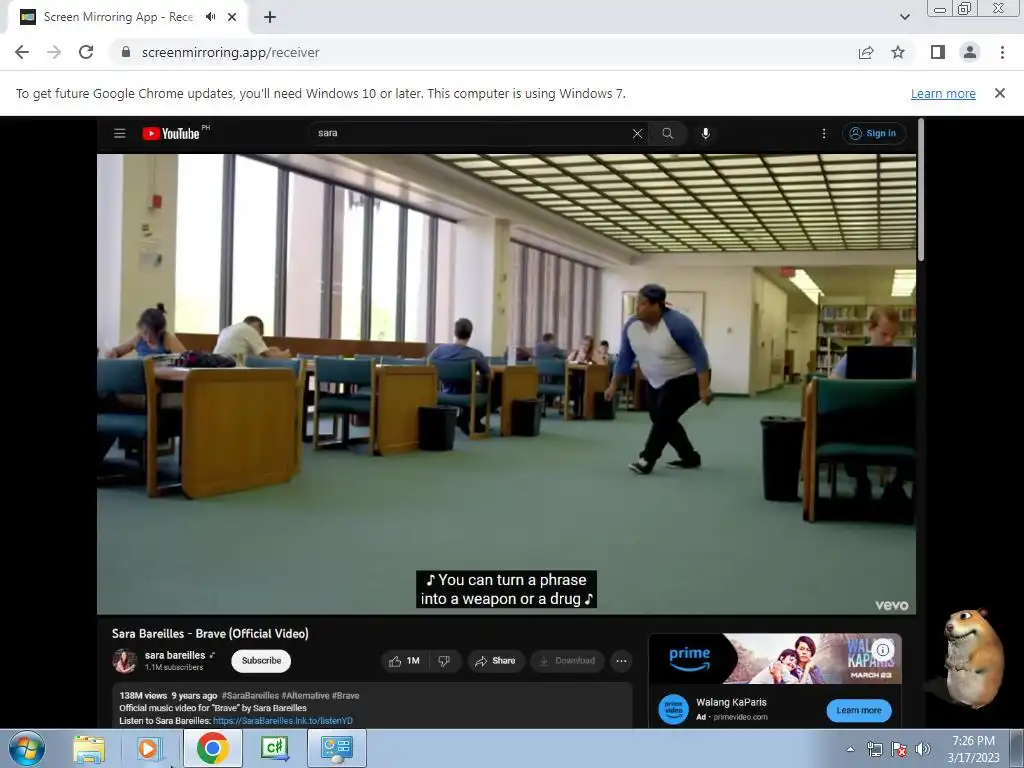Show hidden tray icons arrow
Viewport: 1024px width, 768px height.
click(x=850, y=749)
